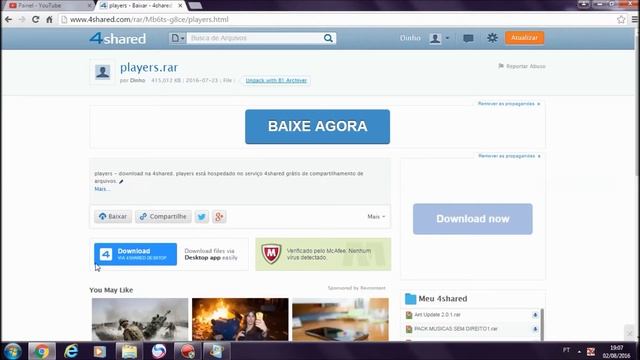
Task: Click the McAfee verified badge
Action: (x=323, y=254)
